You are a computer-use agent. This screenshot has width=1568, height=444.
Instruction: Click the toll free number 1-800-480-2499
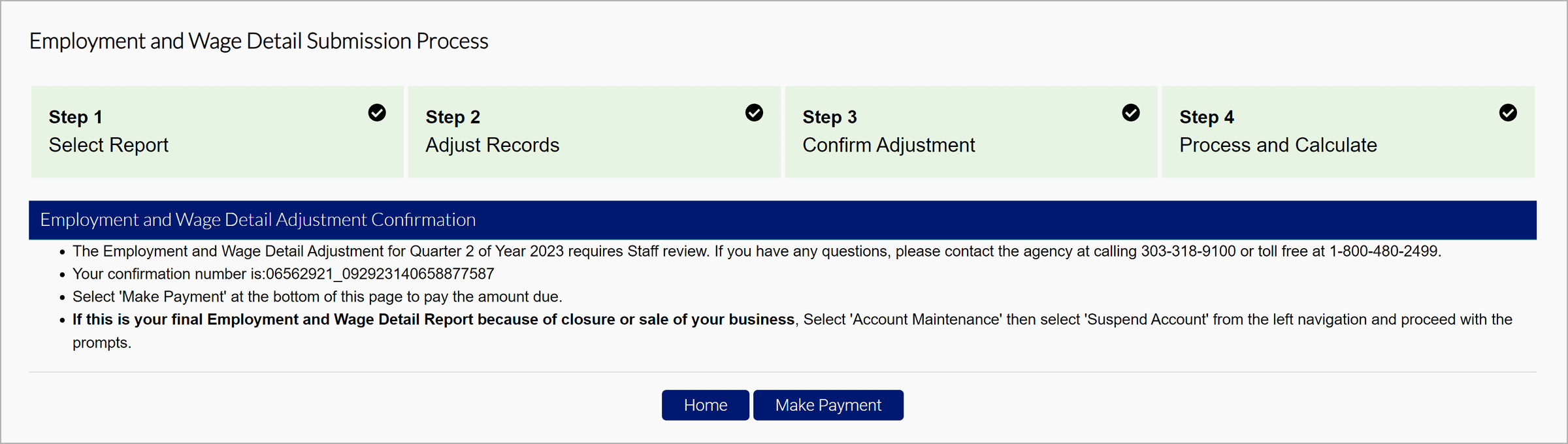[x=1384, y=251]
